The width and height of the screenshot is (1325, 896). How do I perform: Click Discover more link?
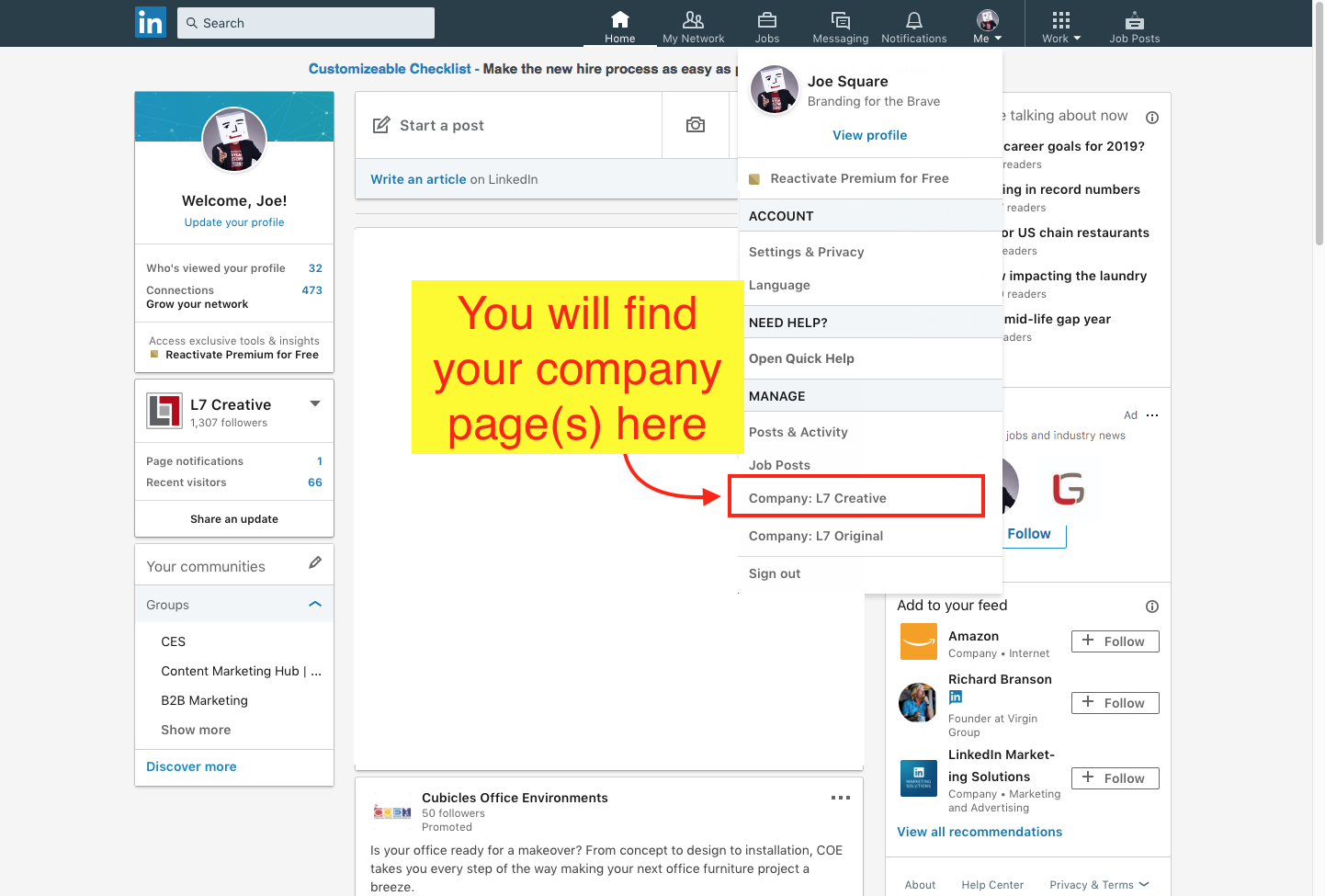[x=191, y=766]
